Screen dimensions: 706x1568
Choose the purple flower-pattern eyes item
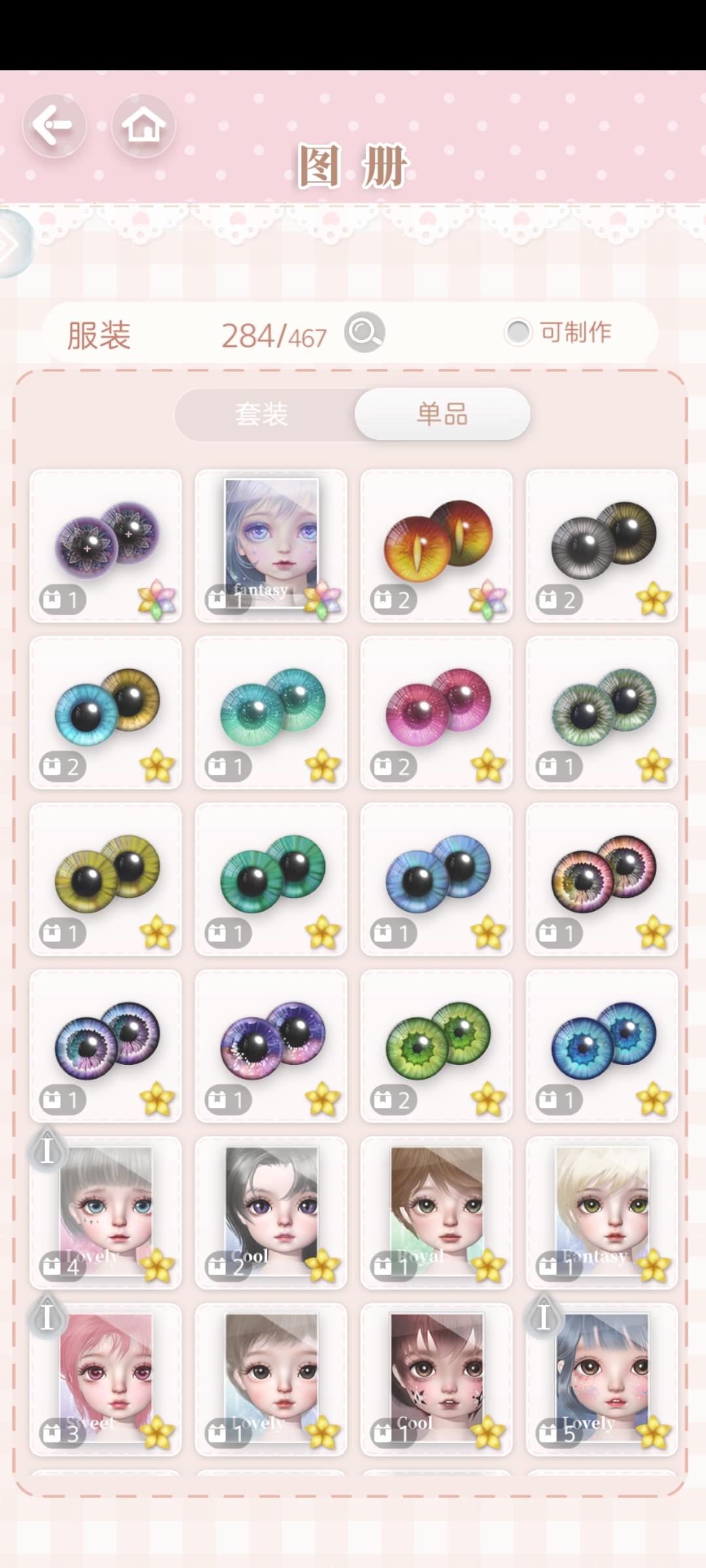click(x=105, y=546)
